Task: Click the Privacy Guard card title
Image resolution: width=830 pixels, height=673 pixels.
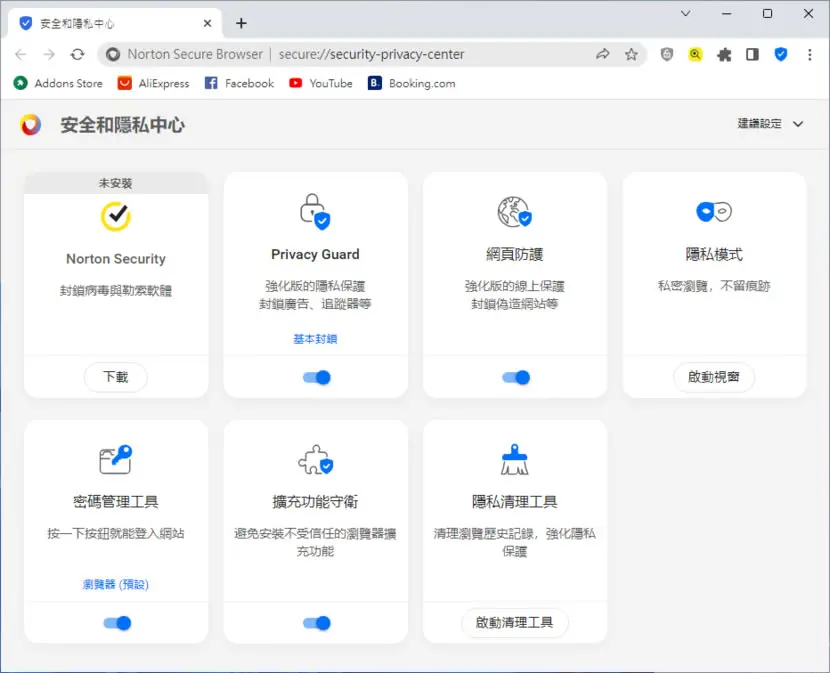Action: [x=315, y=255]
